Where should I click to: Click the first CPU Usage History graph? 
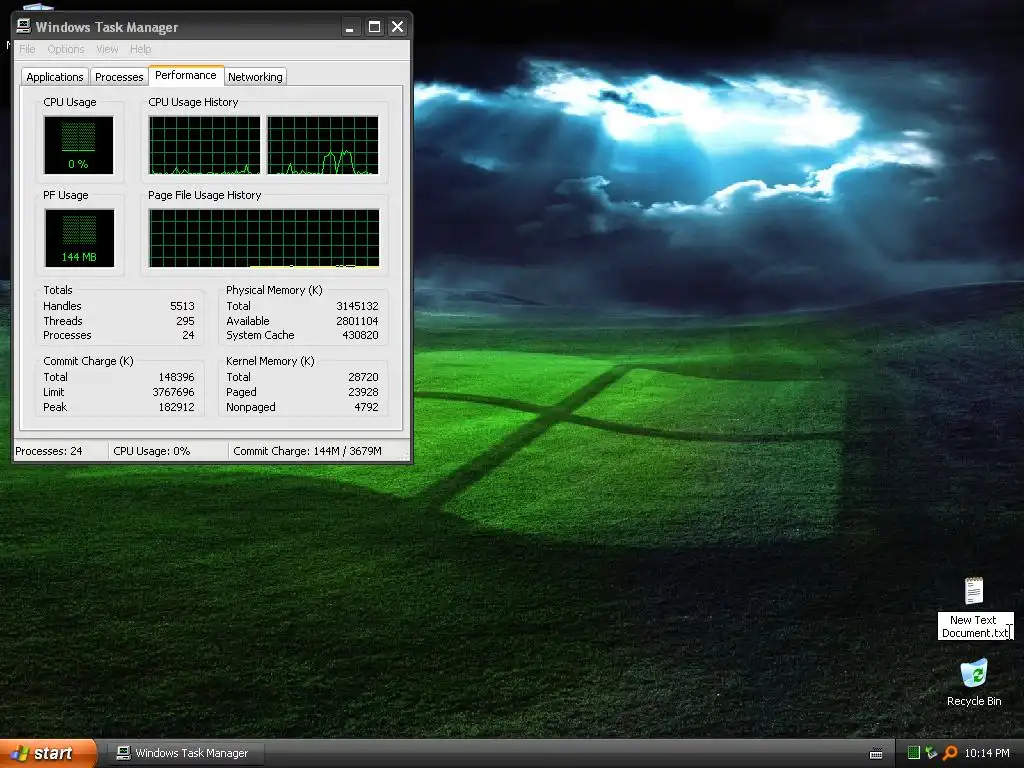tap(204, 145)
